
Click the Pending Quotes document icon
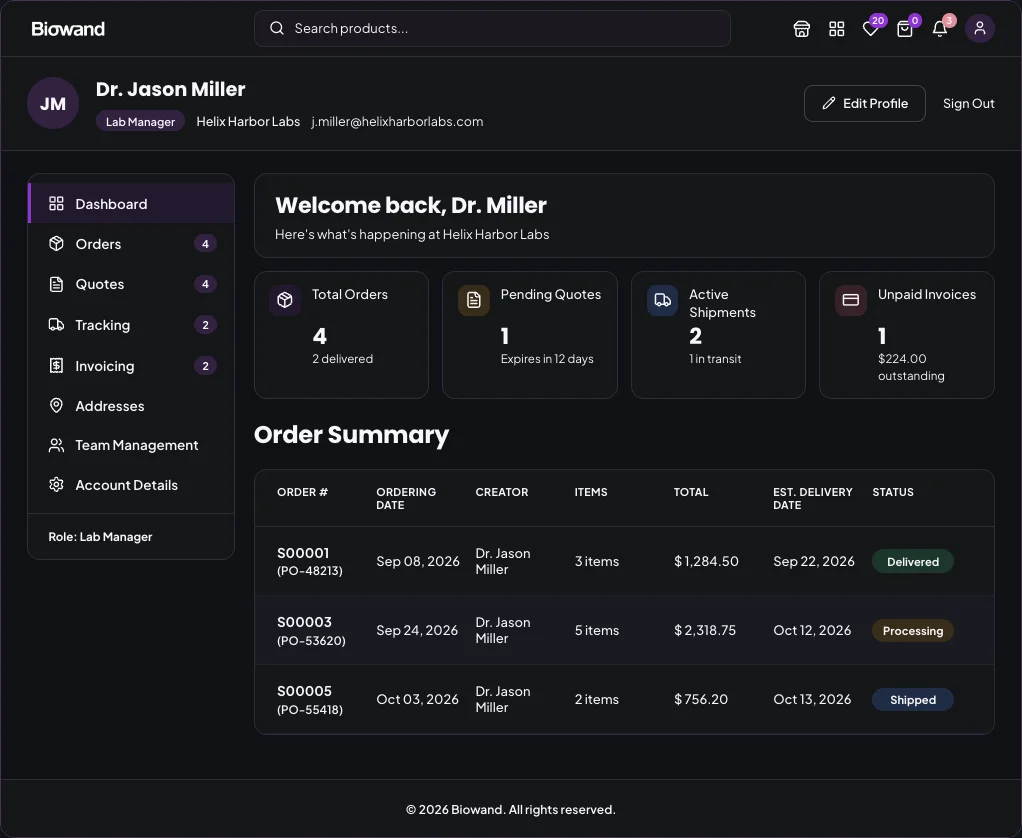click(x=474, y=300)
